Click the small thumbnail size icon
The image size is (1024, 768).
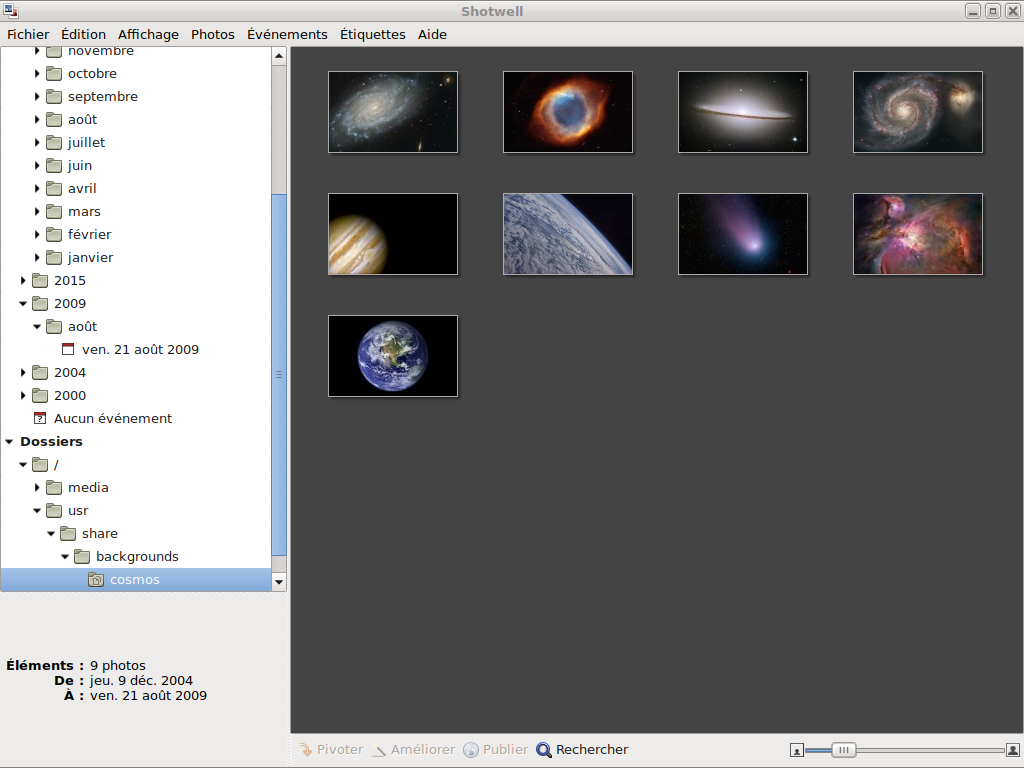[x=797, y=750]
